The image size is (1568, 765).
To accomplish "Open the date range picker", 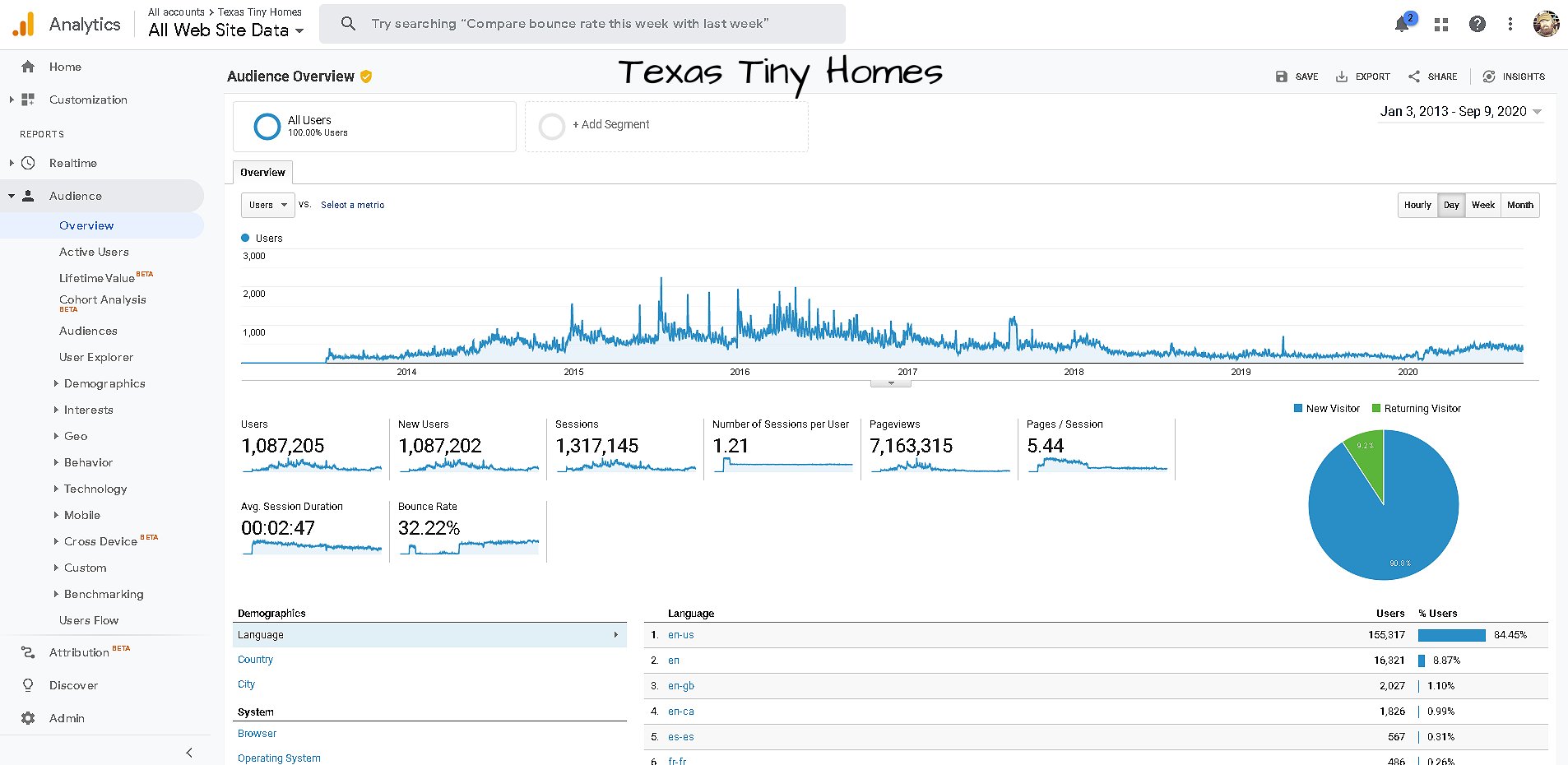I will tap(1461, 112).
